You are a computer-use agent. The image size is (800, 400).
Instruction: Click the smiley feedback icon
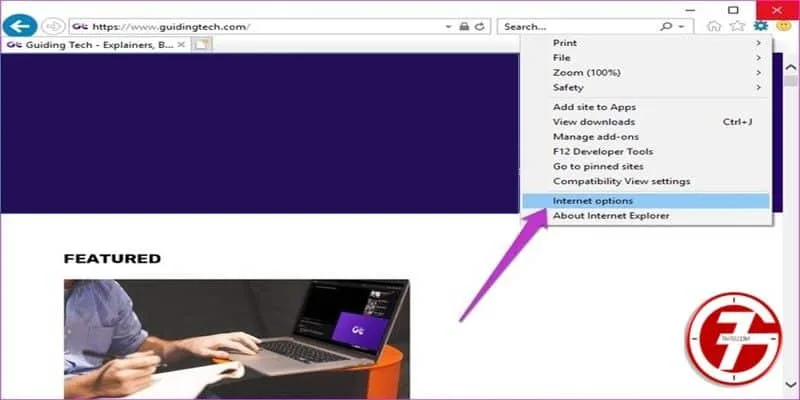pyautogui.click(x=784, y=26)
